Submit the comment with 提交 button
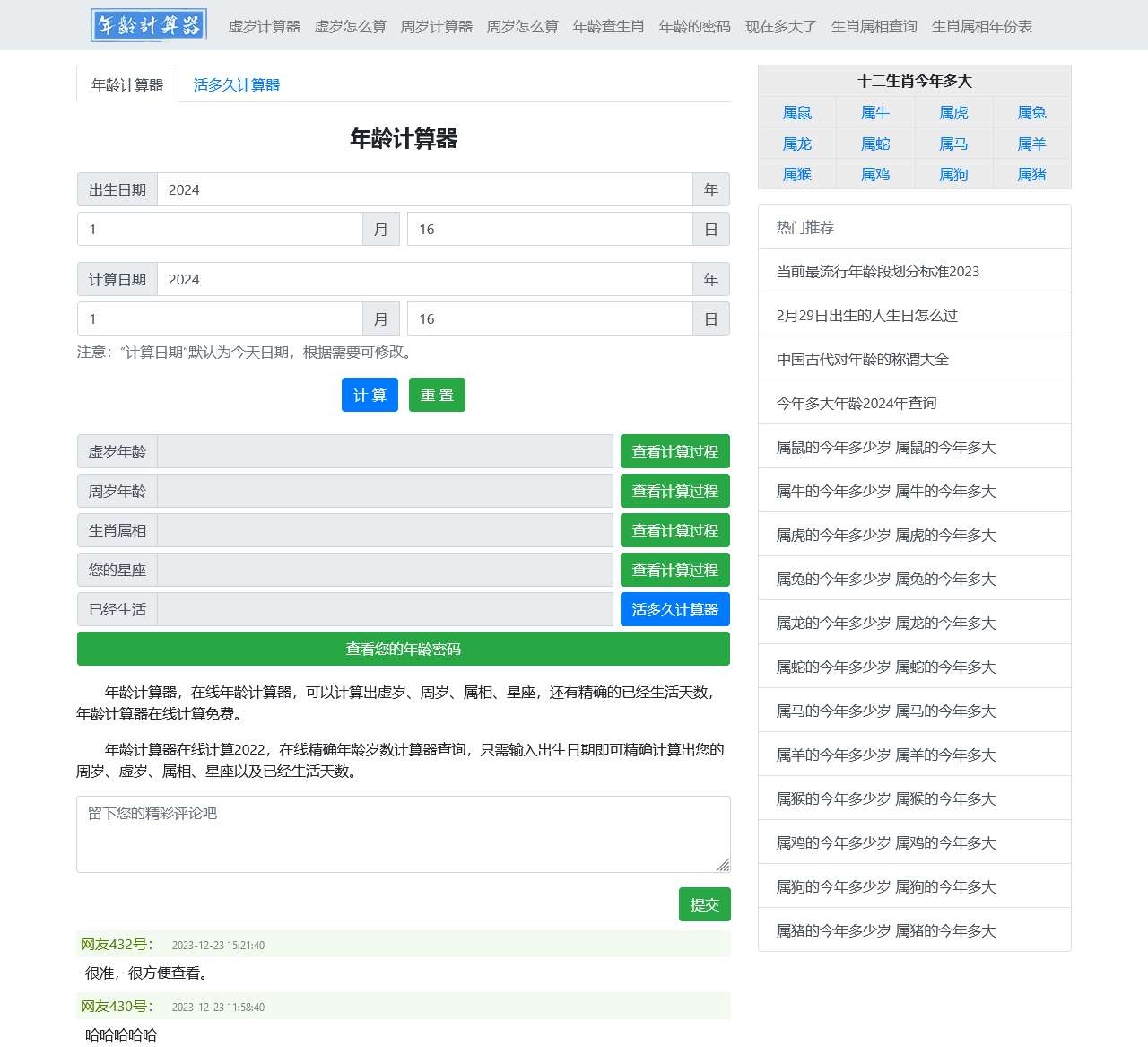Viewport: 1148px width, 1047px height. click(704, 905)
